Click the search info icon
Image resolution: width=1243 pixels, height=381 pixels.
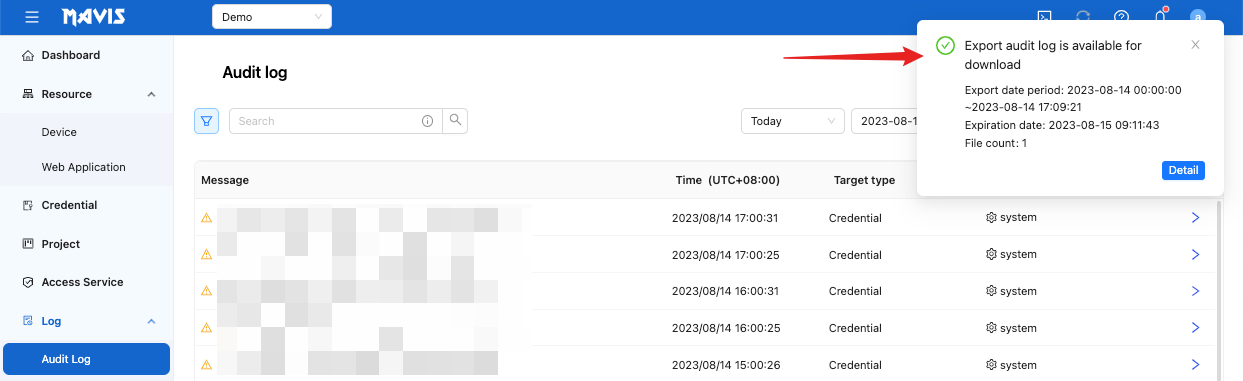pyautogui.click(x=428, y=121)
